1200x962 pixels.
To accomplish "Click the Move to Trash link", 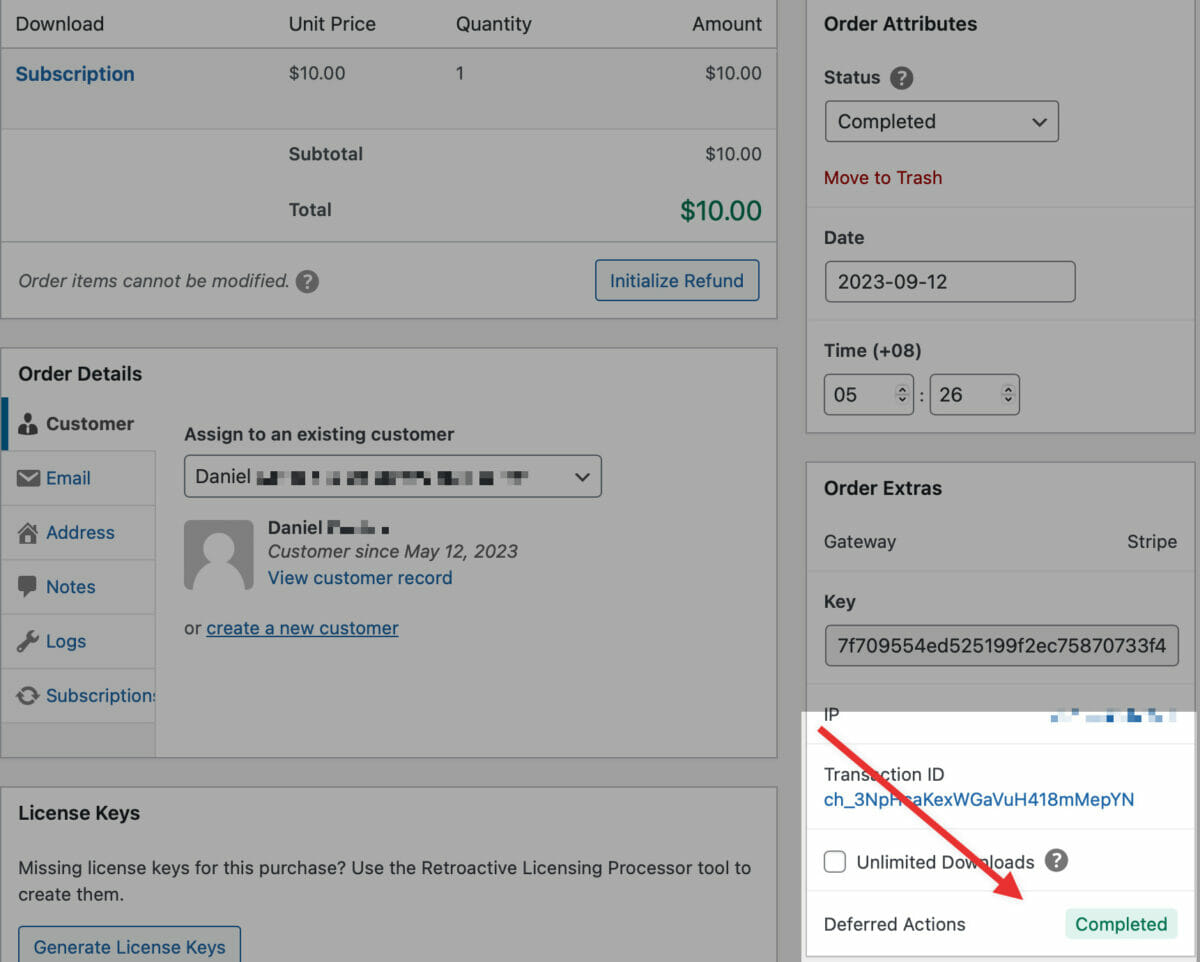I will (x=883, y=178).
